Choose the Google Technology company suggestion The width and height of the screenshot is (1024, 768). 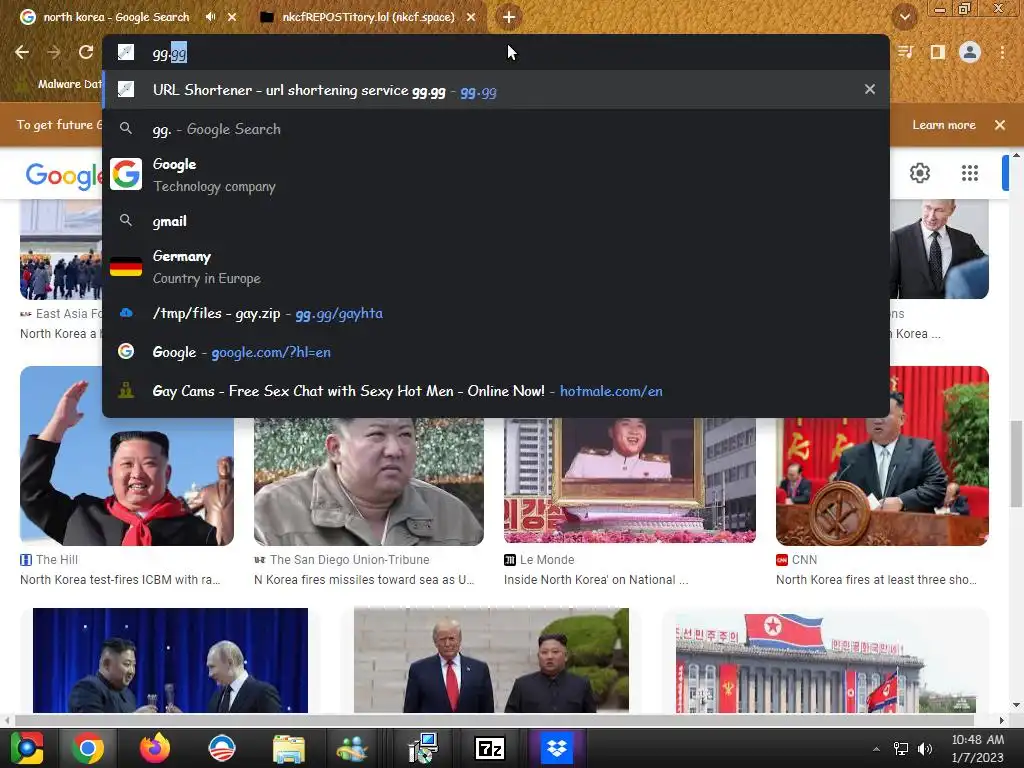click(496, 174)
